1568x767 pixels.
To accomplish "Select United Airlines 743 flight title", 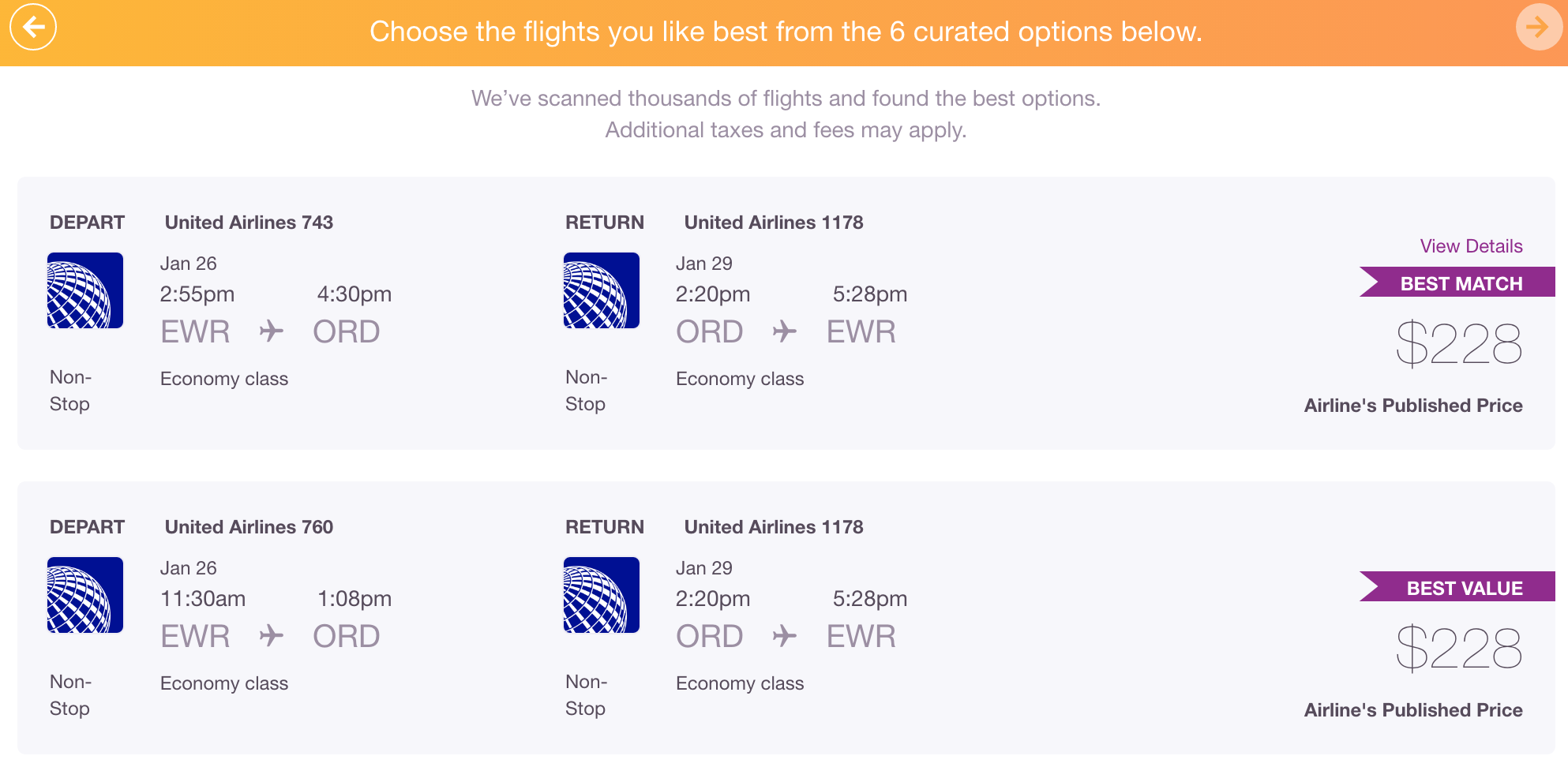I will (x=249, y=223).
